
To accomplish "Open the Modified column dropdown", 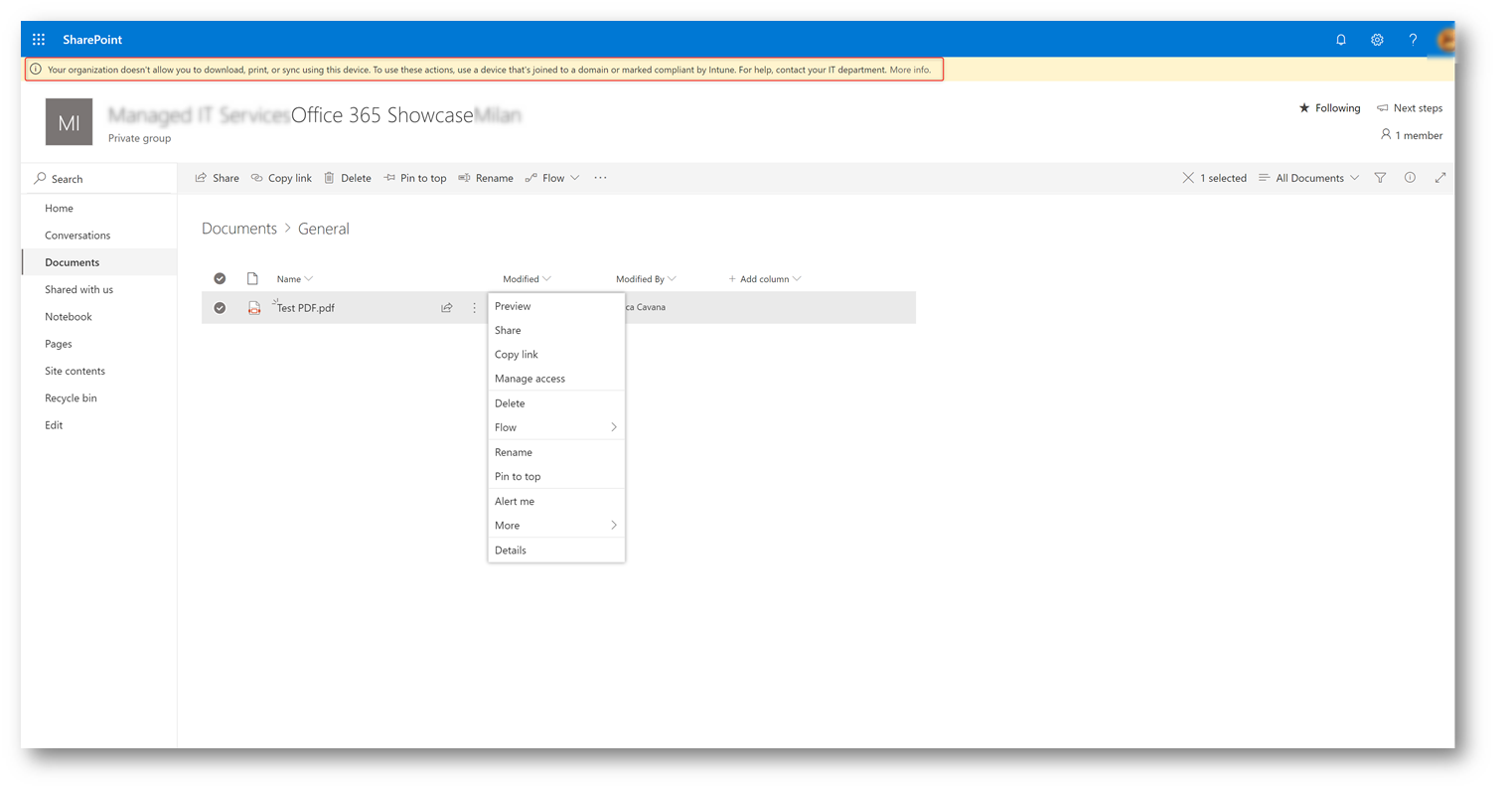I will coord(527,279).
